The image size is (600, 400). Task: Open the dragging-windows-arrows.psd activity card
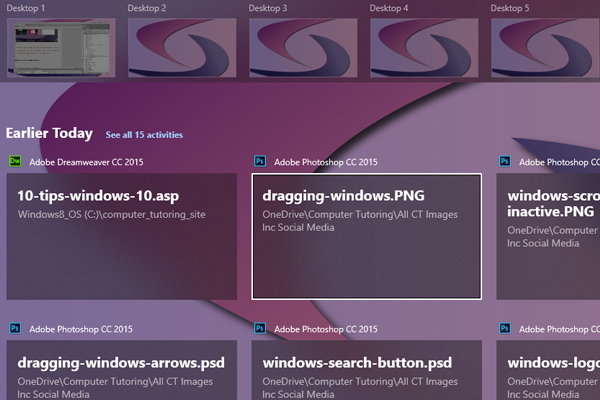[x=122, y=370]
